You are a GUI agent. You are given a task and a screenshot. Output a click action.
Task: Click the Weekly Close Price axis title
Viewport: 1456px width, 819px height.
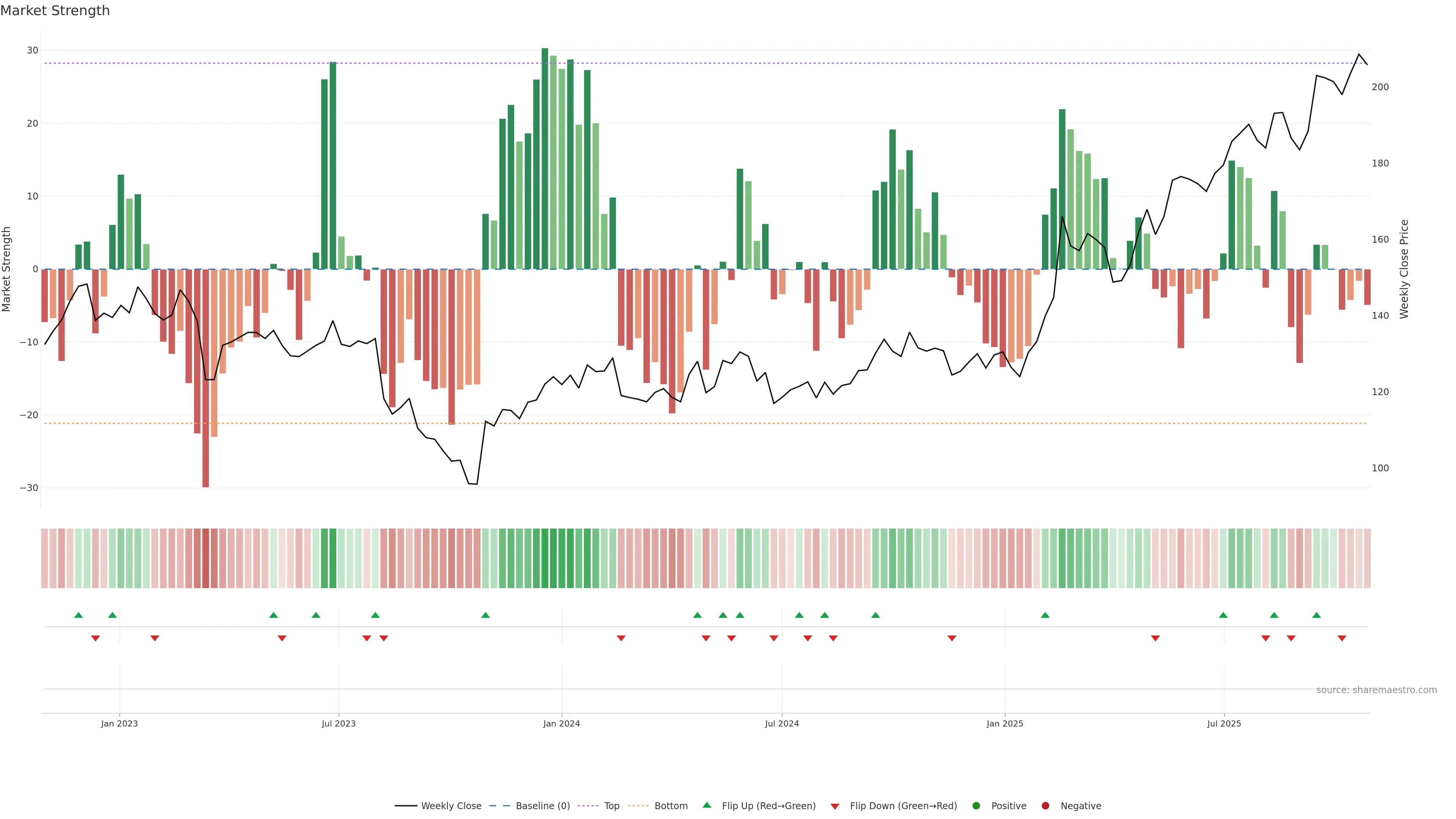[1404, 269]
